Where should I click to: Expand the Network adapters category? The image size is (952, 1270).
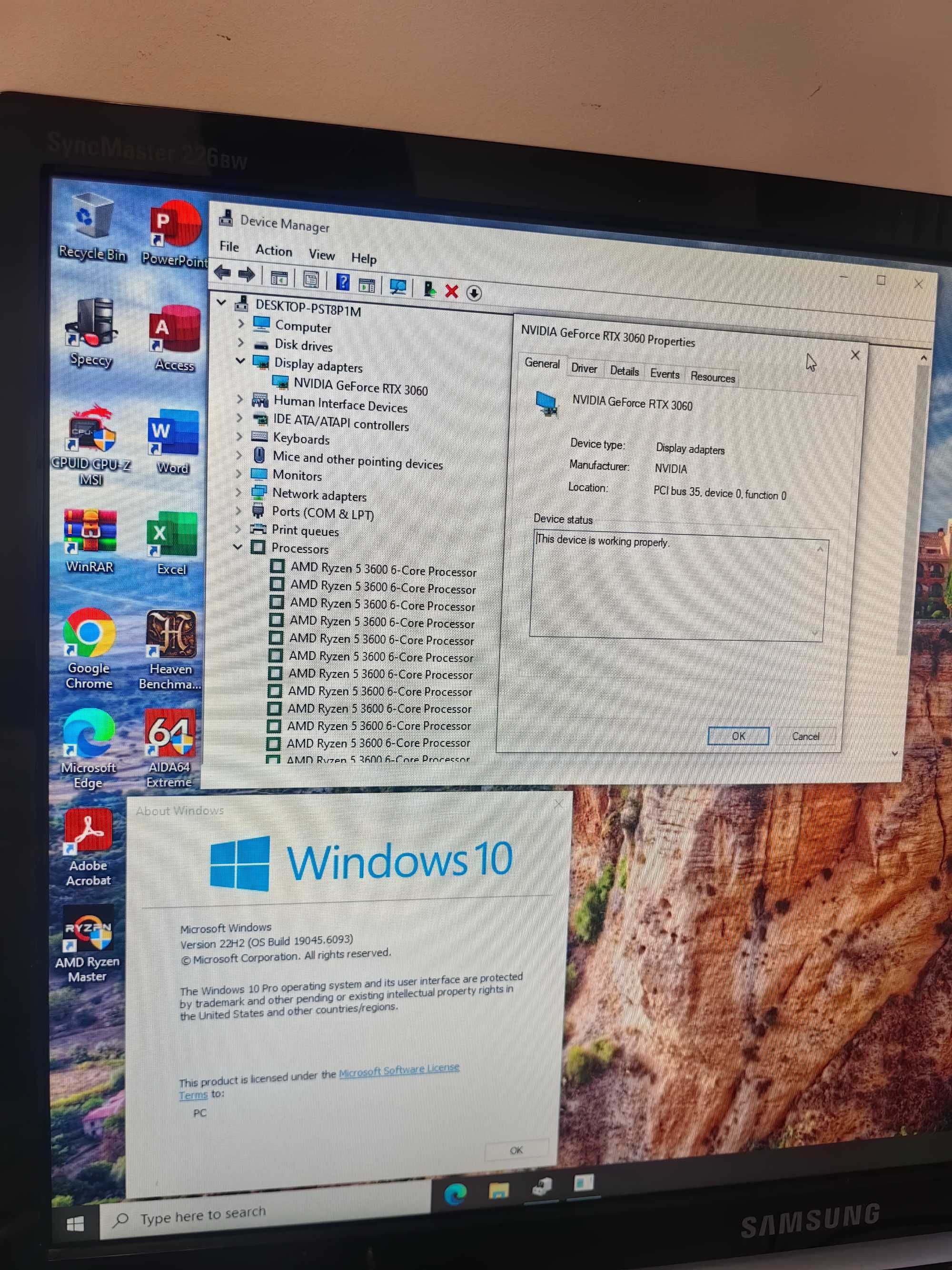coord(239,492)
